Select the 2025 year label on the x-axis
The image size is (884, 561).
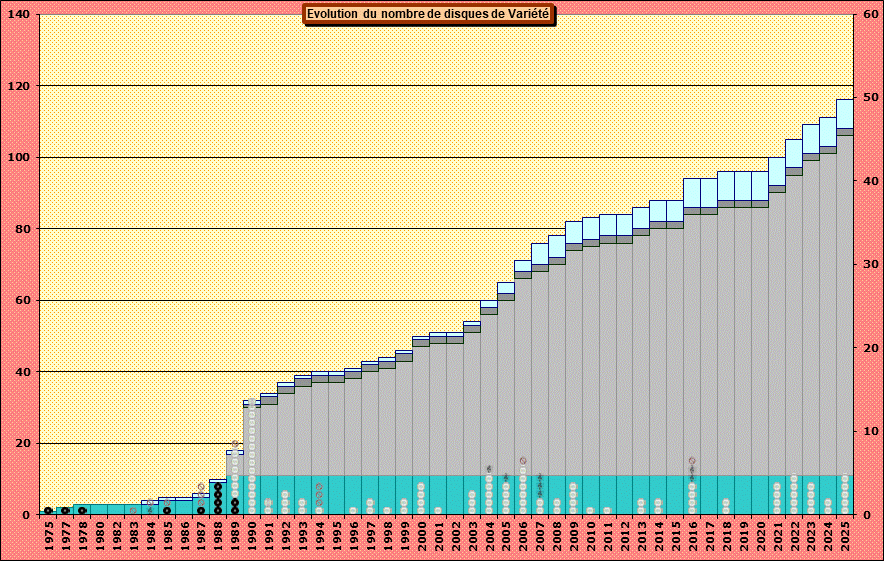[x=846, y=537]
